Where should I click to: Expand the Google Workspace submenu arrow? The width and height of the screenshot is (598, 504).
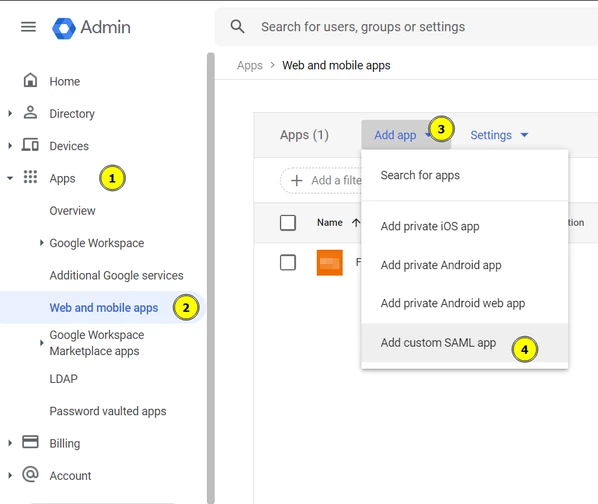[42, 242]
